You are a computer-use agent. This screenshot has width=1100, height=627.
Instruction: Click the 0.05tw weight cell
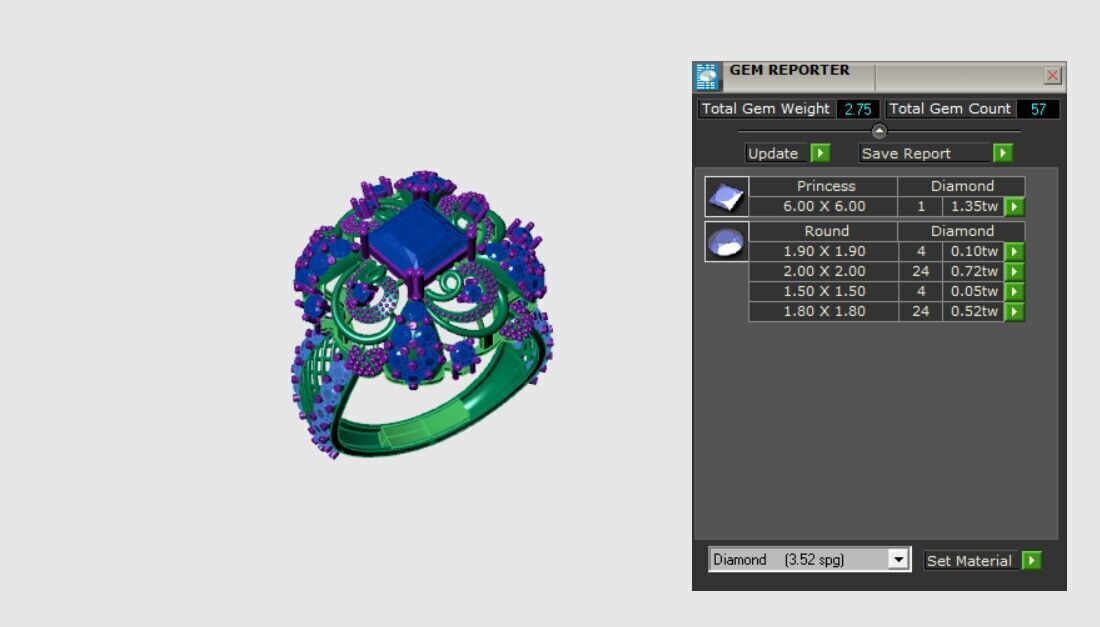click(974, 292)
